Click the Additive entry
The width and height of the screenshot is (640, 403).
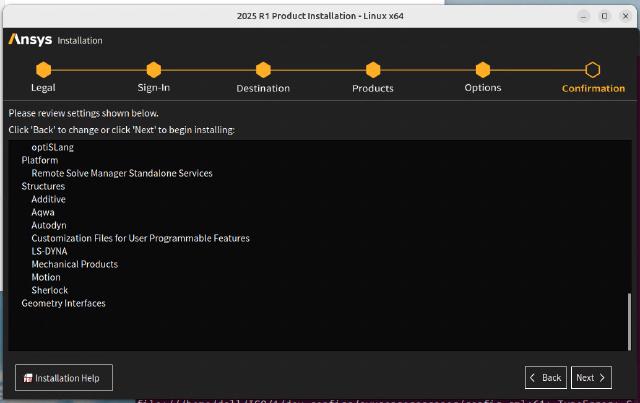[x=49, y=199]
